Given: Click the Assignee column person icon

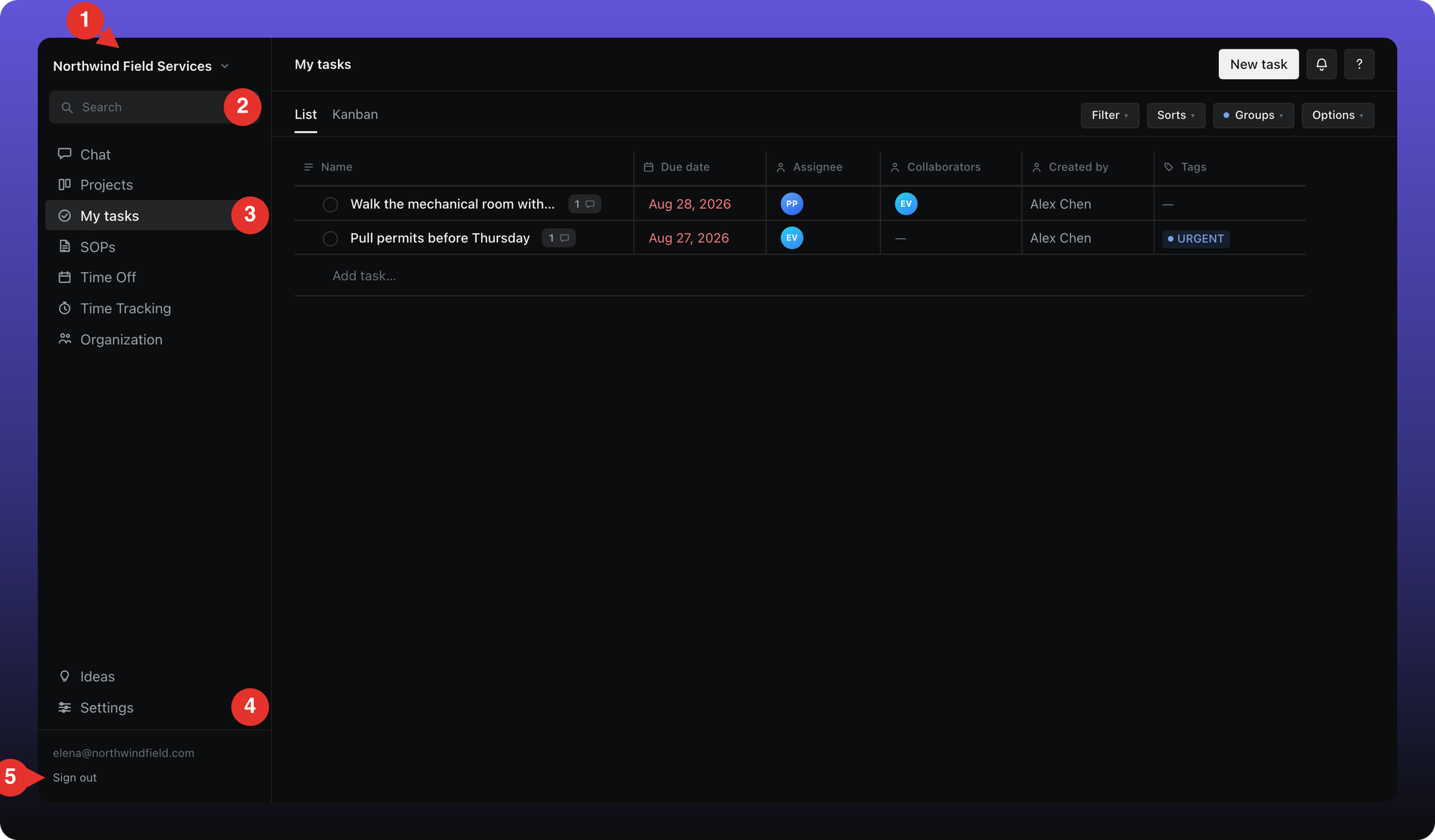Looking at the screenshot, I should (x=781, y=167).
